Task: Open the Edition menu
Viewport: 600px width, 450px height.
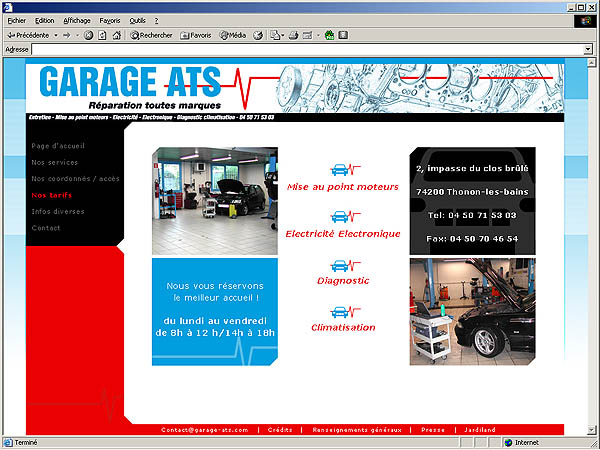Action: pos(44,21)
